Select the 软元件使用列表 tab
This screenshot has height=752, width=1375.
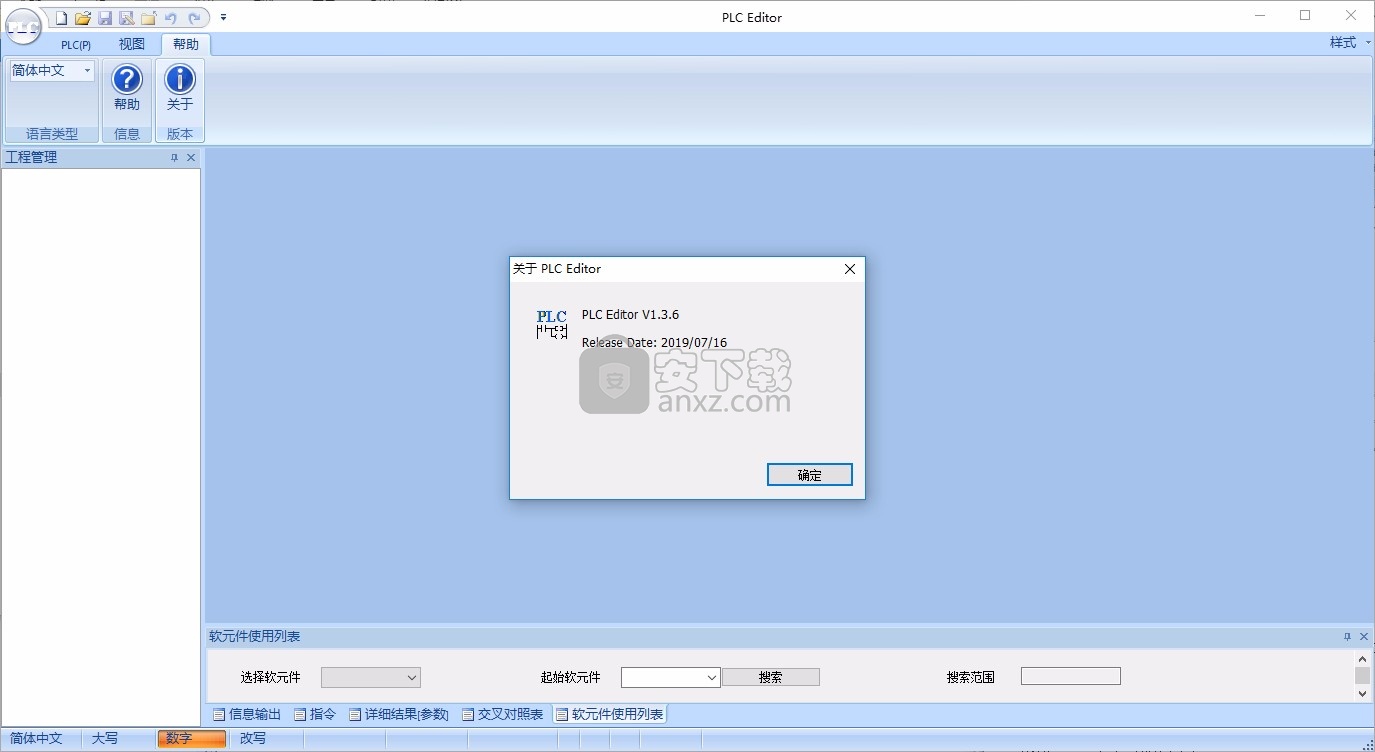click(x=609, y=714)
